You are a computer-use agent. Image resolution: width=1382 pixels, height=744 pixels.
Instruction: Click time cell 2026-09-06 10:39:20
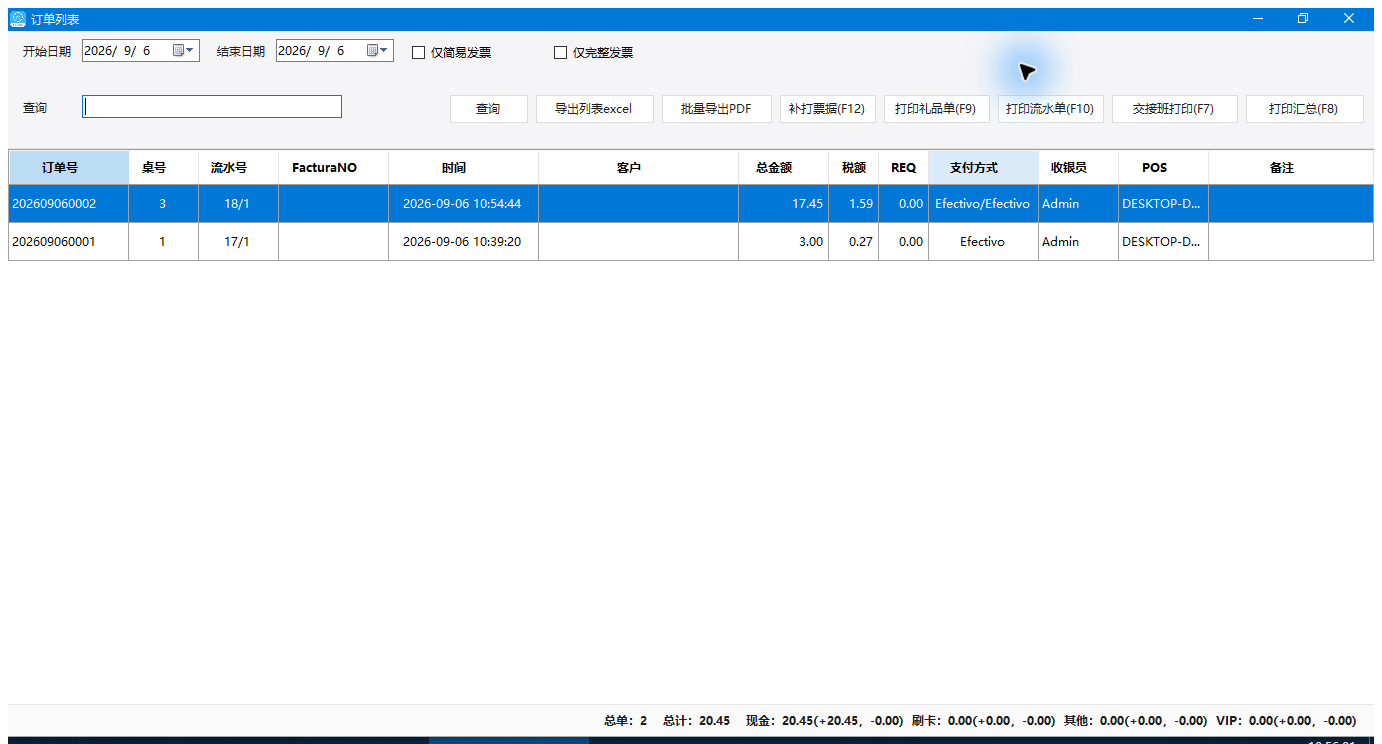[x=464, y=242]
